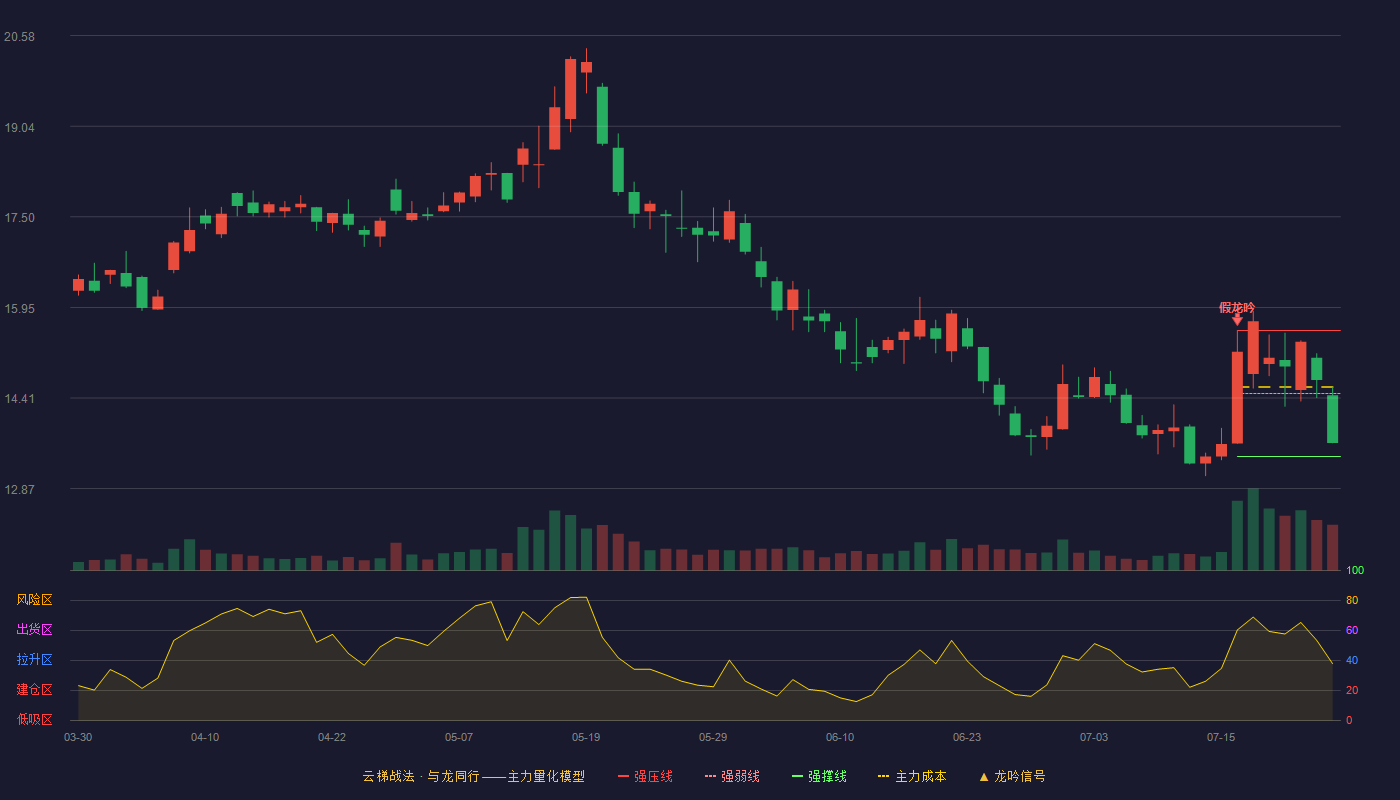Click the 建仓区 zone label
This screenshot has height=800, width=1400.
34,690
